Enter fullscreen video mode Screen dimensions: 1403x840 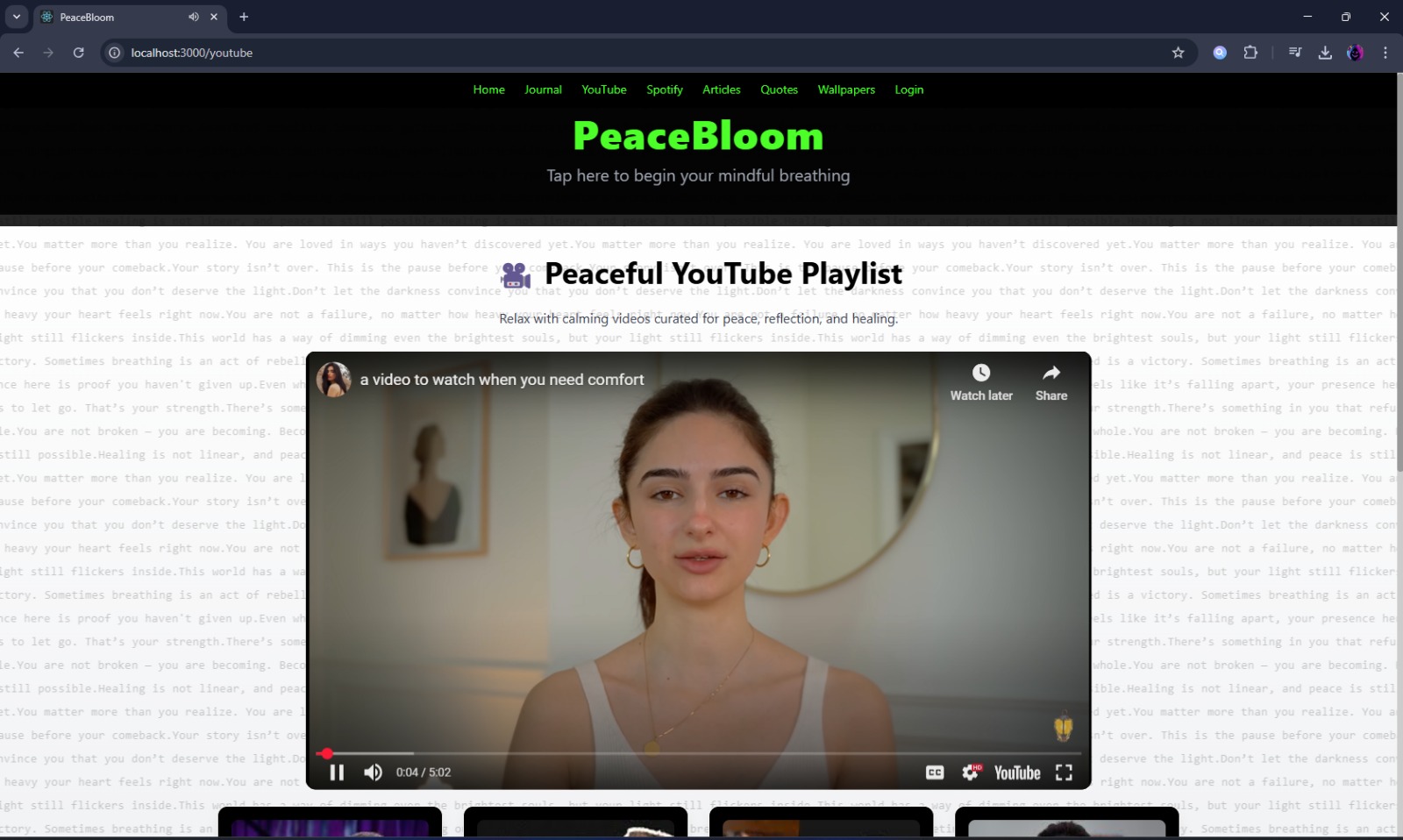[x=1064, y=772]
